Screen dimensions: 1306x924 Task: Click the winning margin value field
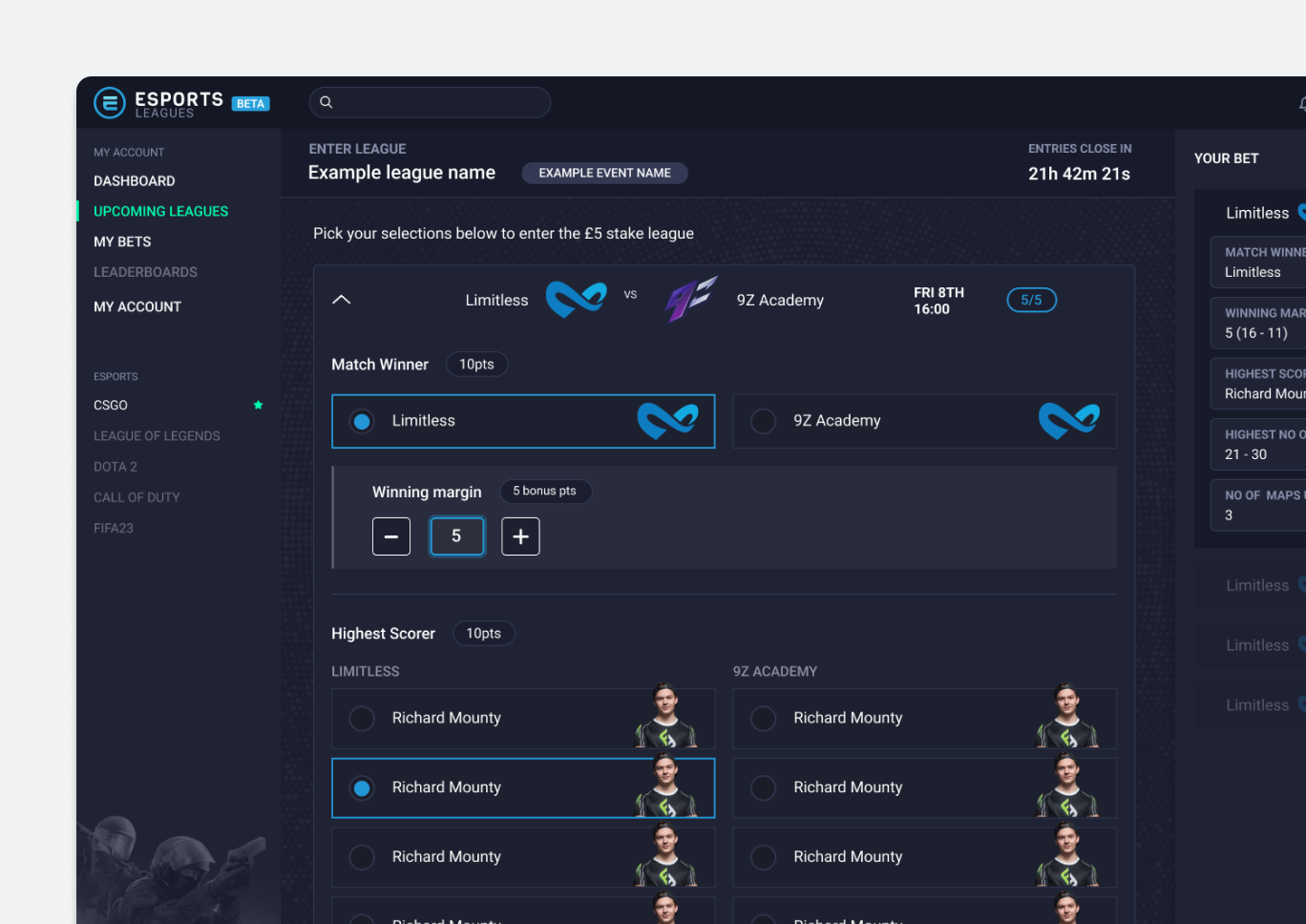pyautogui.click(x=456, y=536)
